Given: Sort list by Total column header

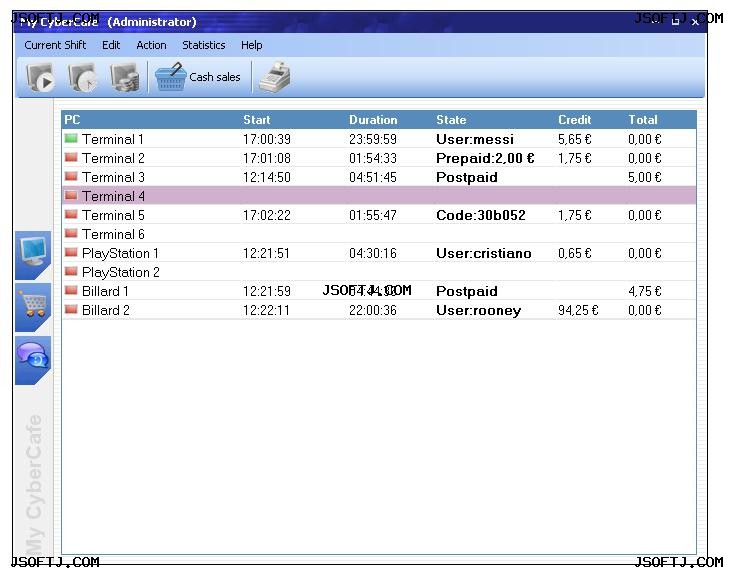Looking at the screenshot, I should (x=643, y=120).
